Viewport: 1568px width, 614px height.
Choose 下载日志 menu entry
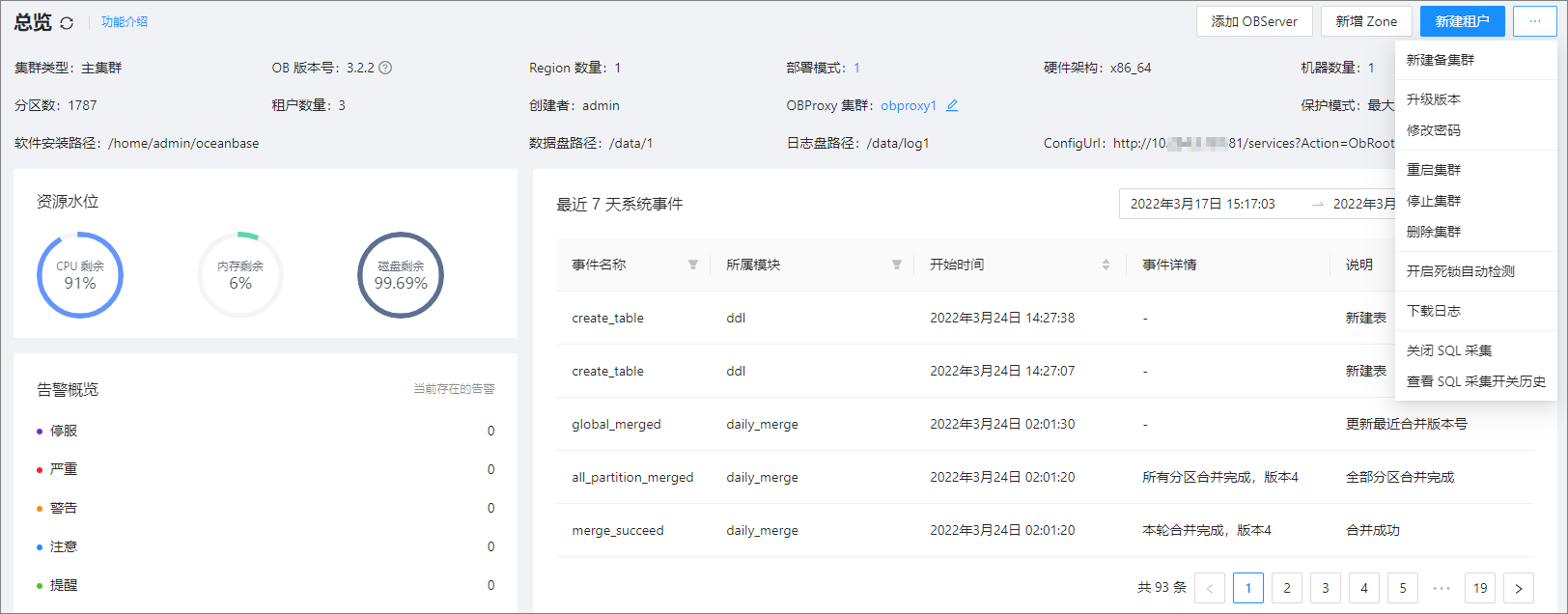tap(1475, 311)
